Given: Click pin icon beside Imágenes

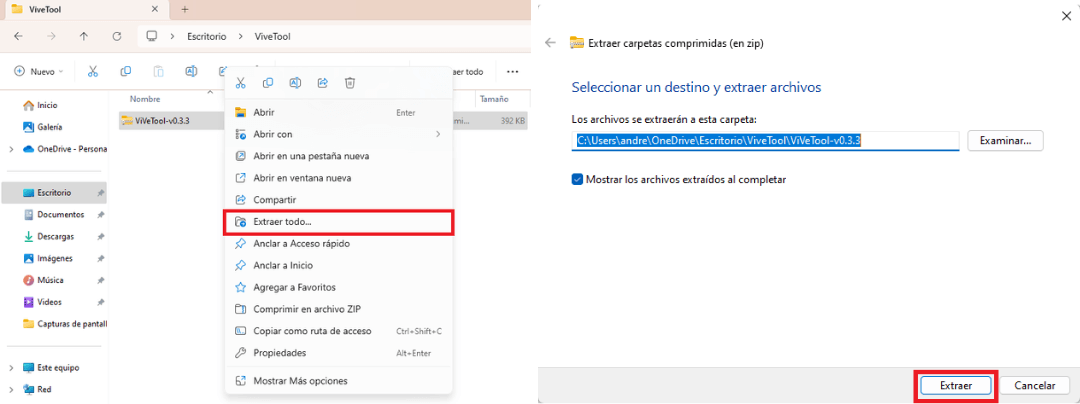Looking at the screenshot, I should (x=101, y=259).
